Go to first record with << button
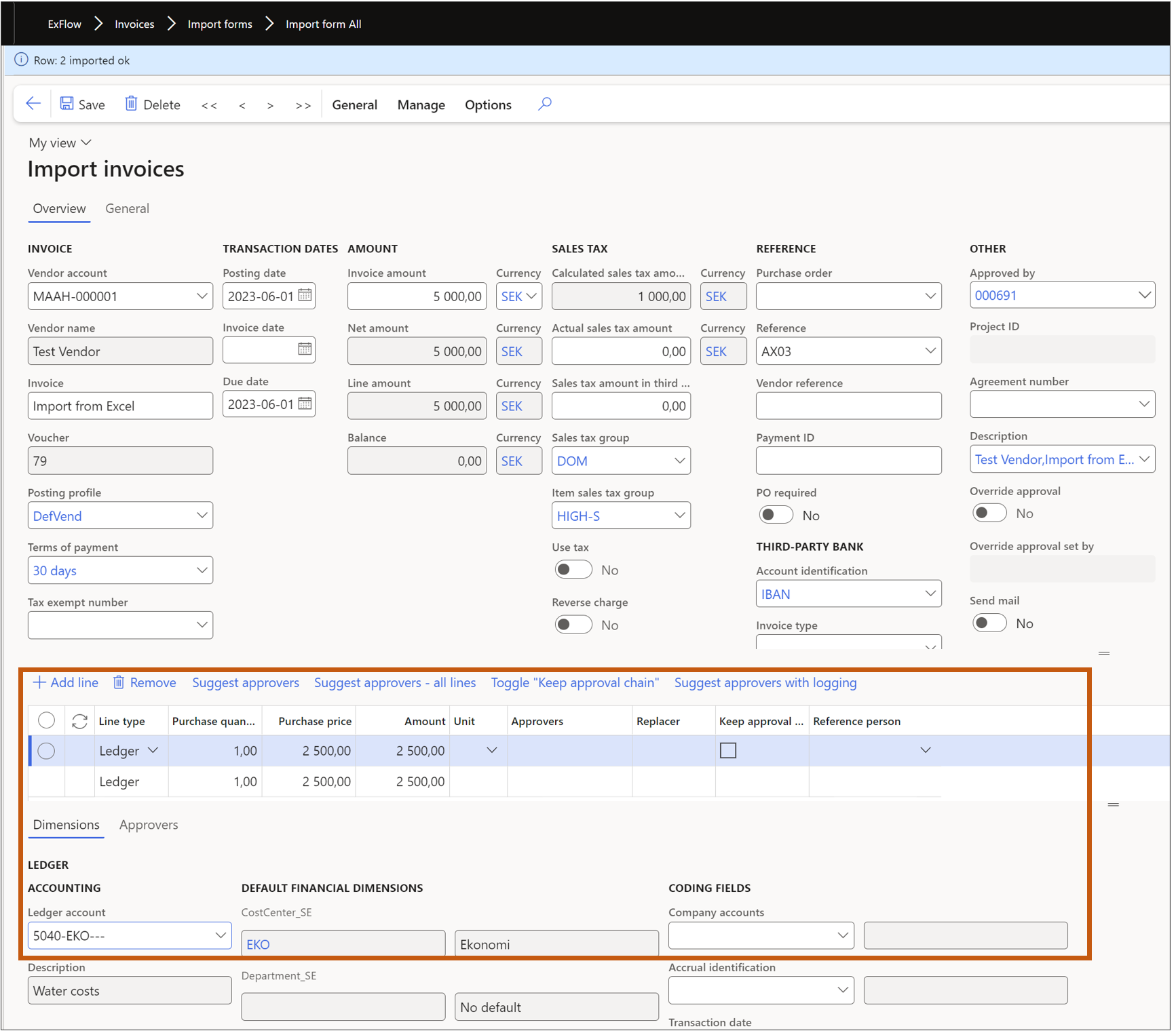 coord(209,105)
